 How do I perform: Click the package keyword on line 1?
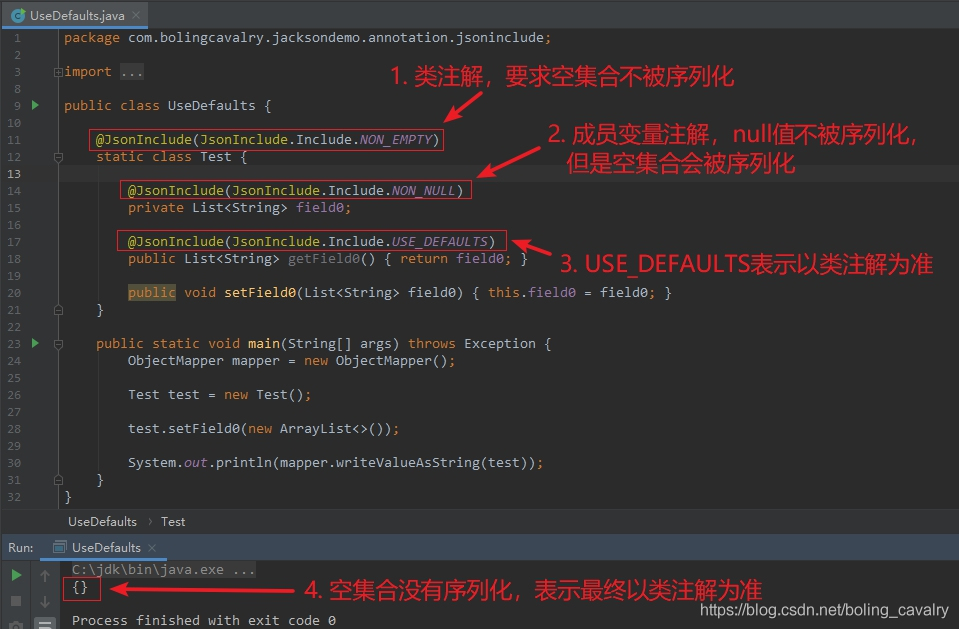92,38
